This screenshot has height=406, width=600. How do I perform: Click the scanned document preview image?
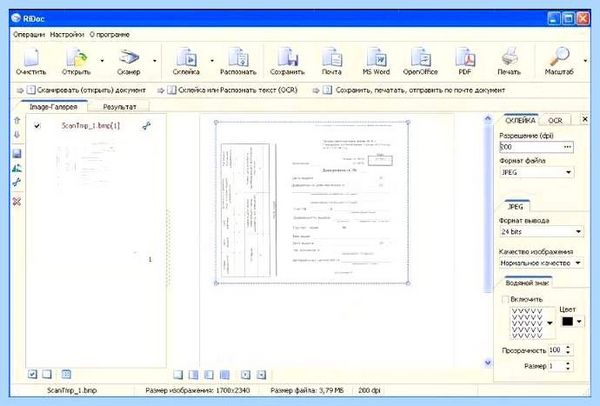(312, 203)
